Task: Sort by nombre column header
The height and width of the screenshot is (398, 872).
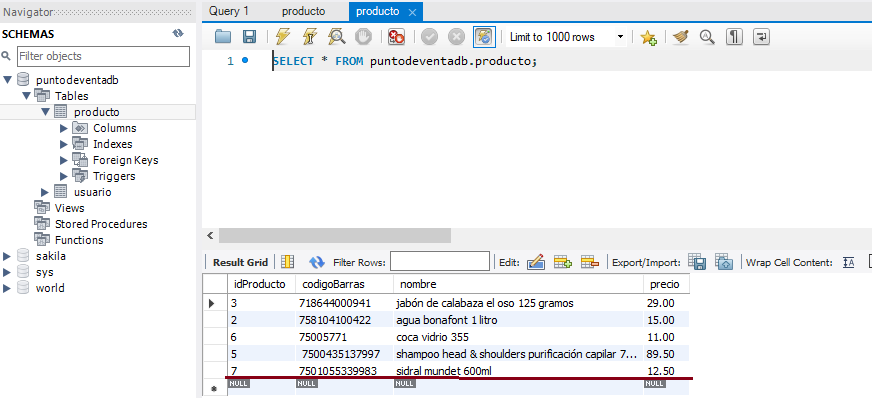Action: point(518,284)
